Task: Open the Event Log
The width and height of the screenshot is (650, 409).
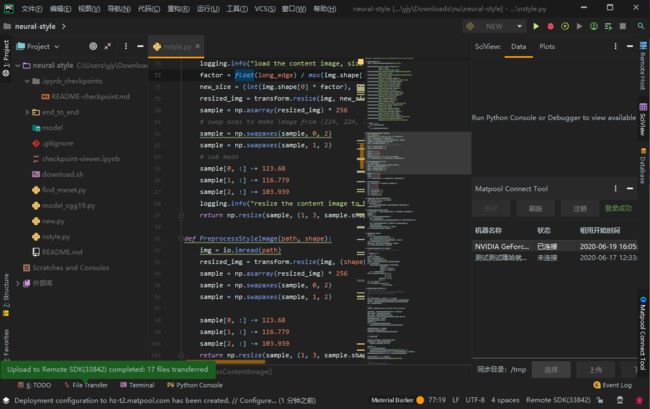Action: tap(612, 385)
